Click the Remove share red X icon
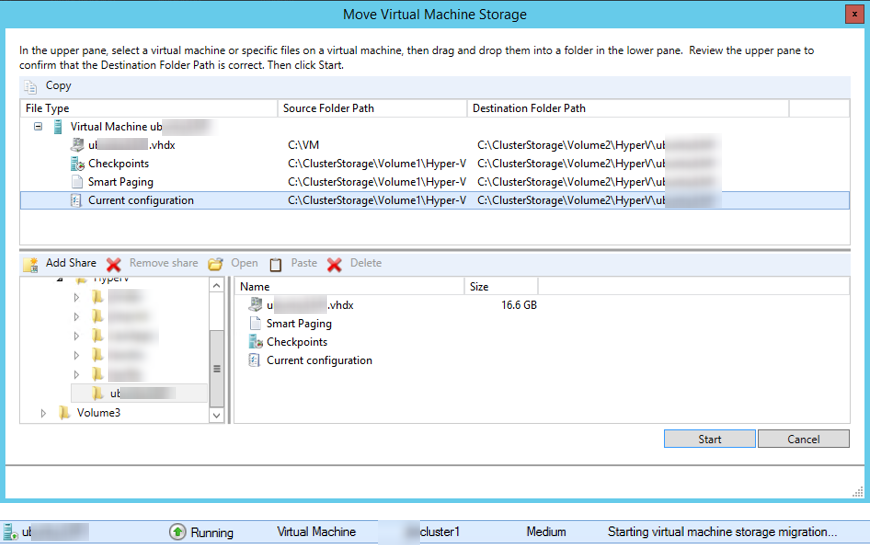This screenshot has height=552, width=874. [114, 265]
